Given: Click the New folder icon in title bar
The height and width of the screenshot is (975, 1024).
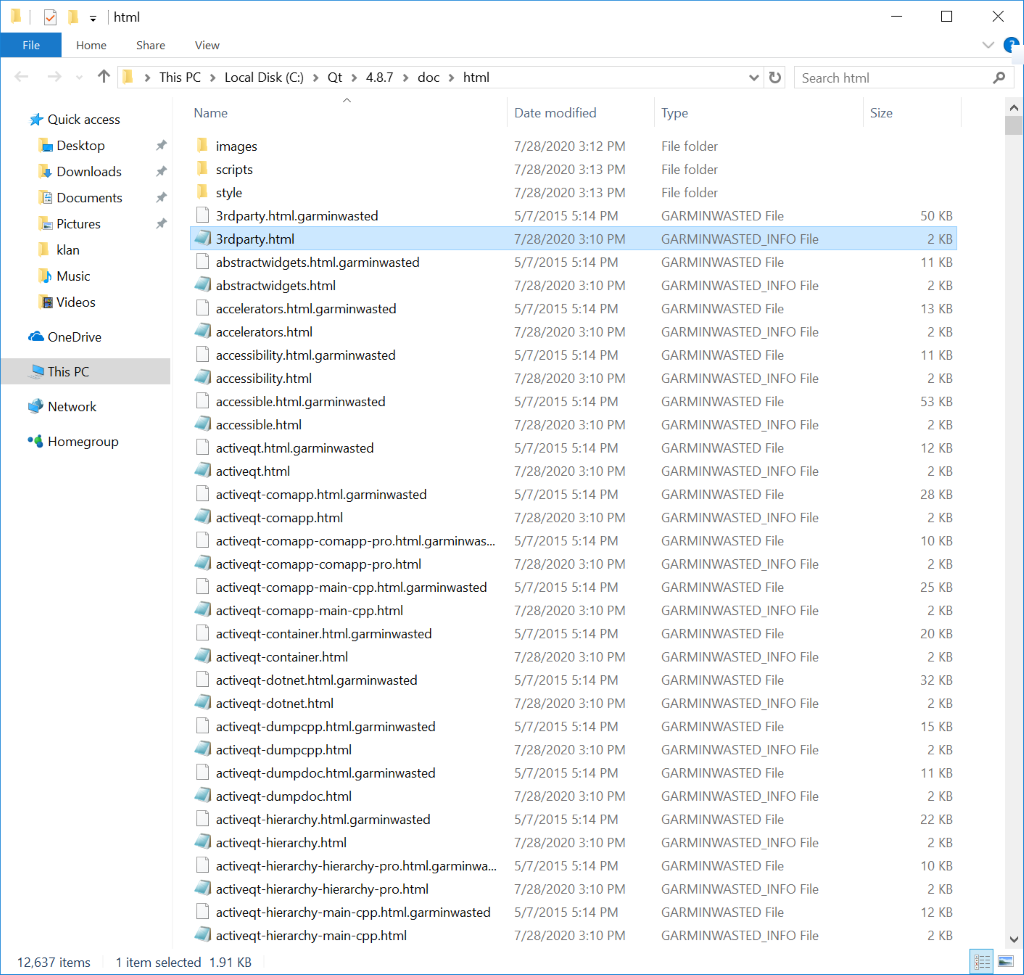Looking at the screenshot, I should 73,17.
